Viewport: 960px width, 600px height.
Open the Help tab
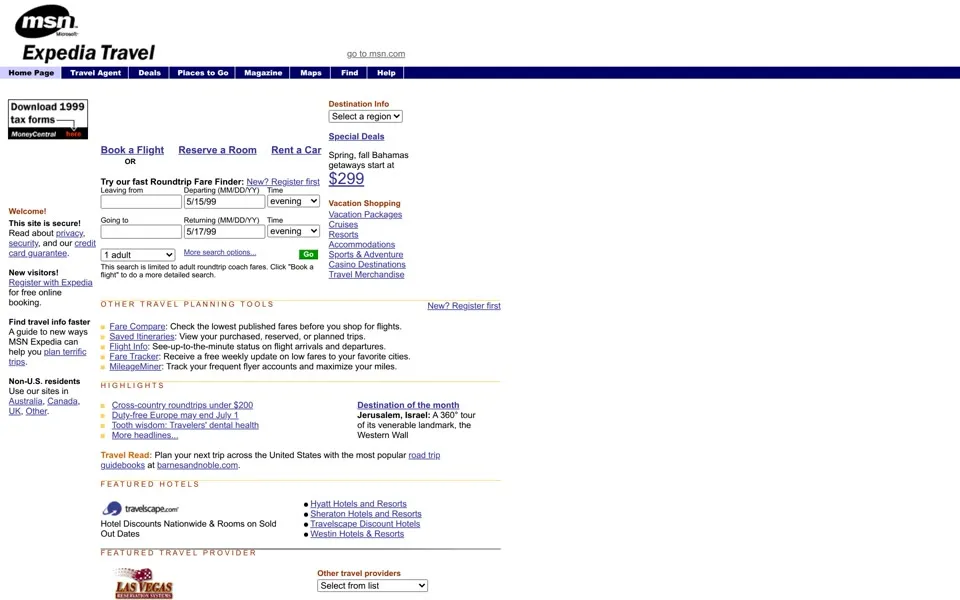tap(386, 73)
